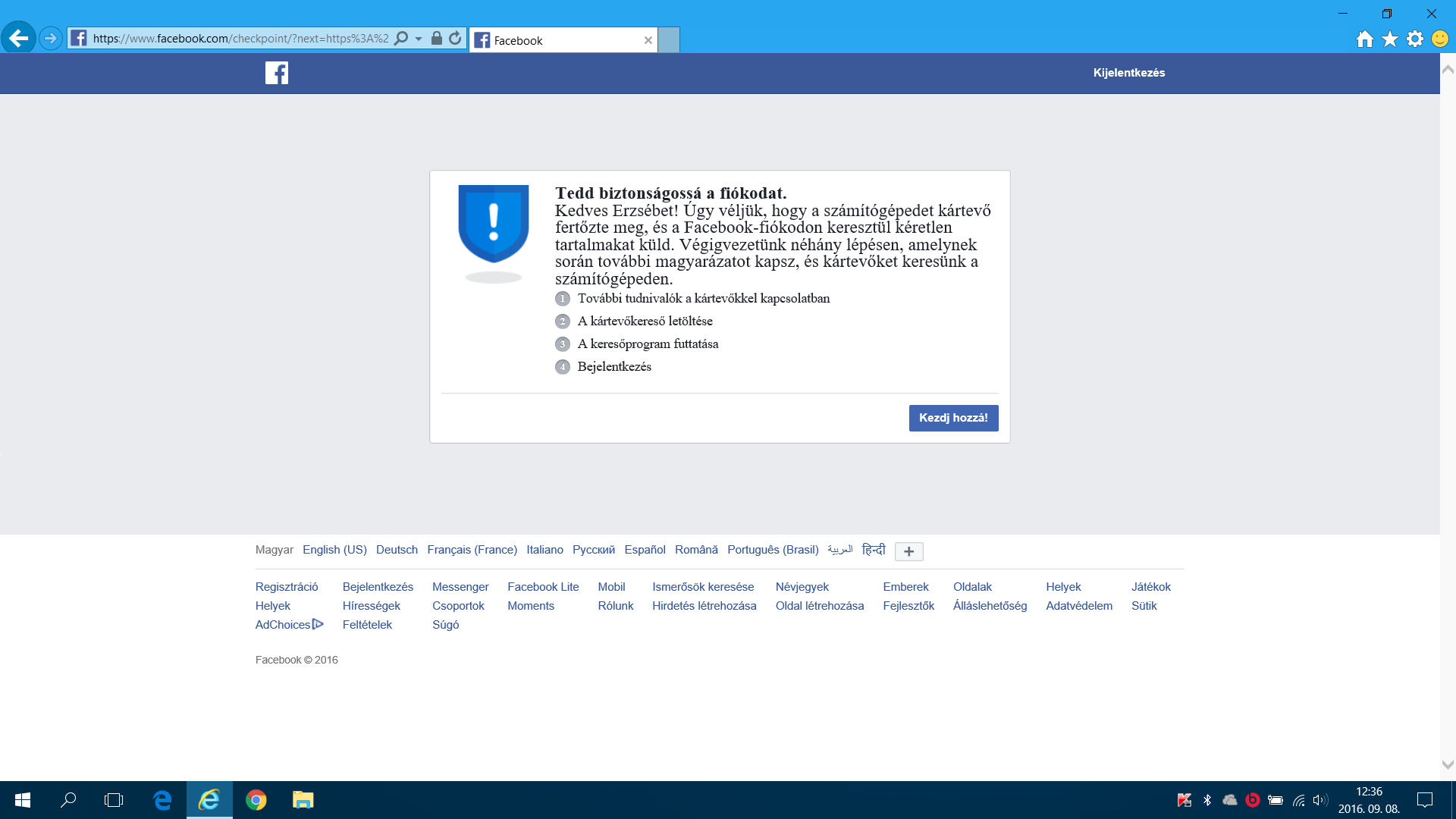Click the smiley feedback icon
1456x819 pixels.
1439,39
